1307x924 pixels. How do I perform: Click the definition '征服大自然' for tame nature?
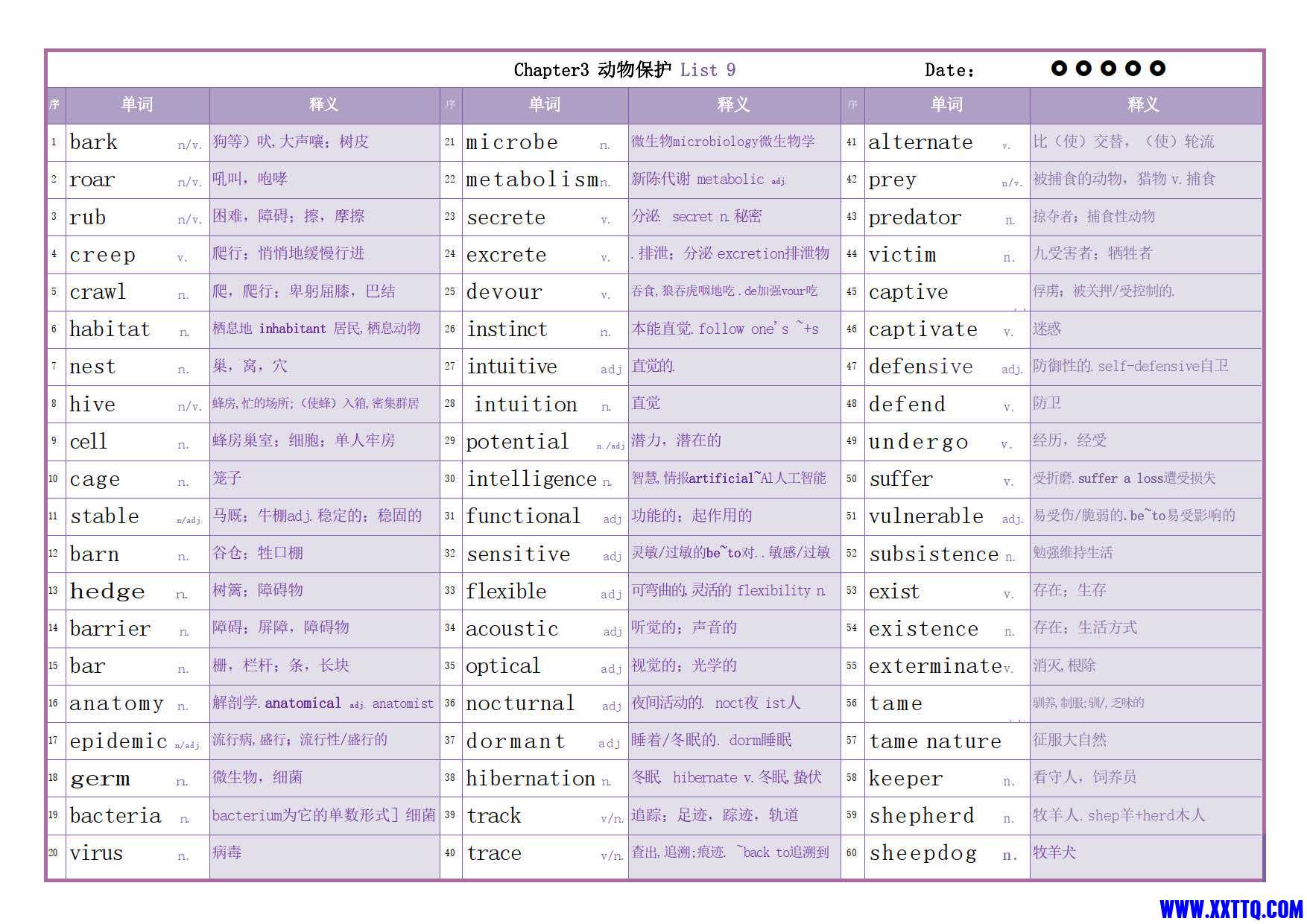(x=1069, y=740)
